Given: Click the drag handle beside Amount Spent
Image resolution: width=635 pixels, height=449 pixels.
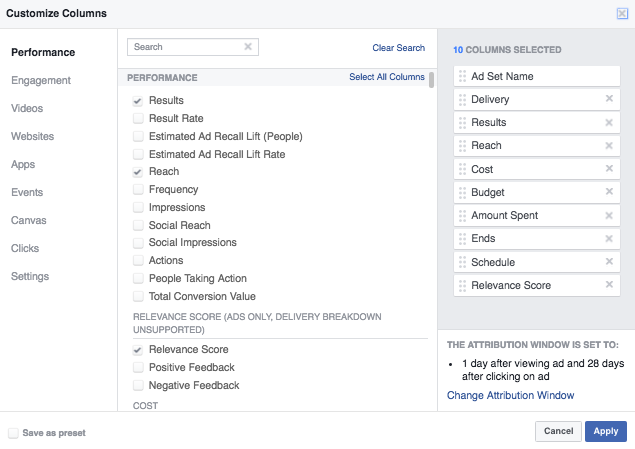Looking at the screenshot, I should (462, 216).
